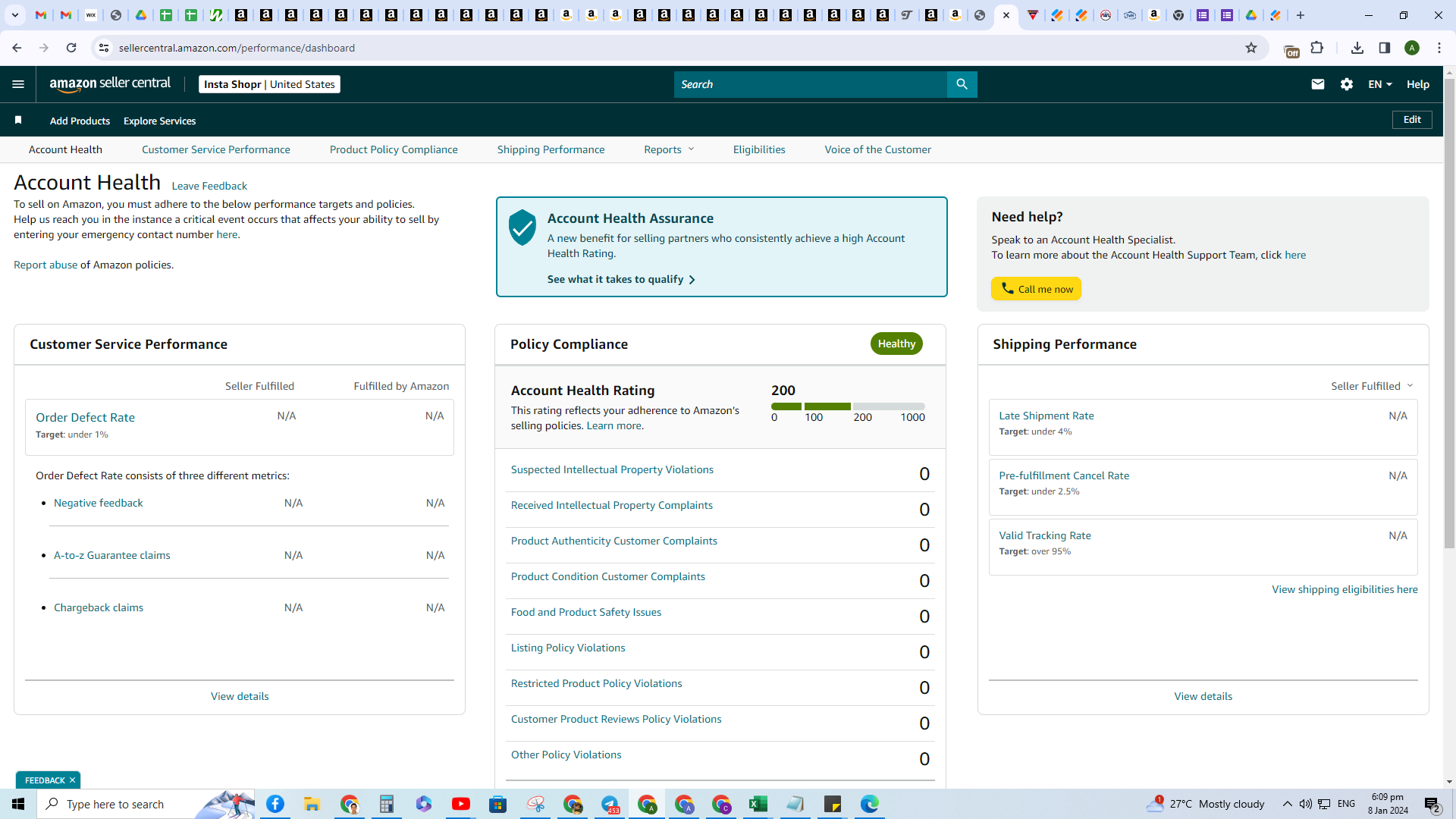
Task: Launch Facebook from the taskbar
Action: [x=275, y=804]
